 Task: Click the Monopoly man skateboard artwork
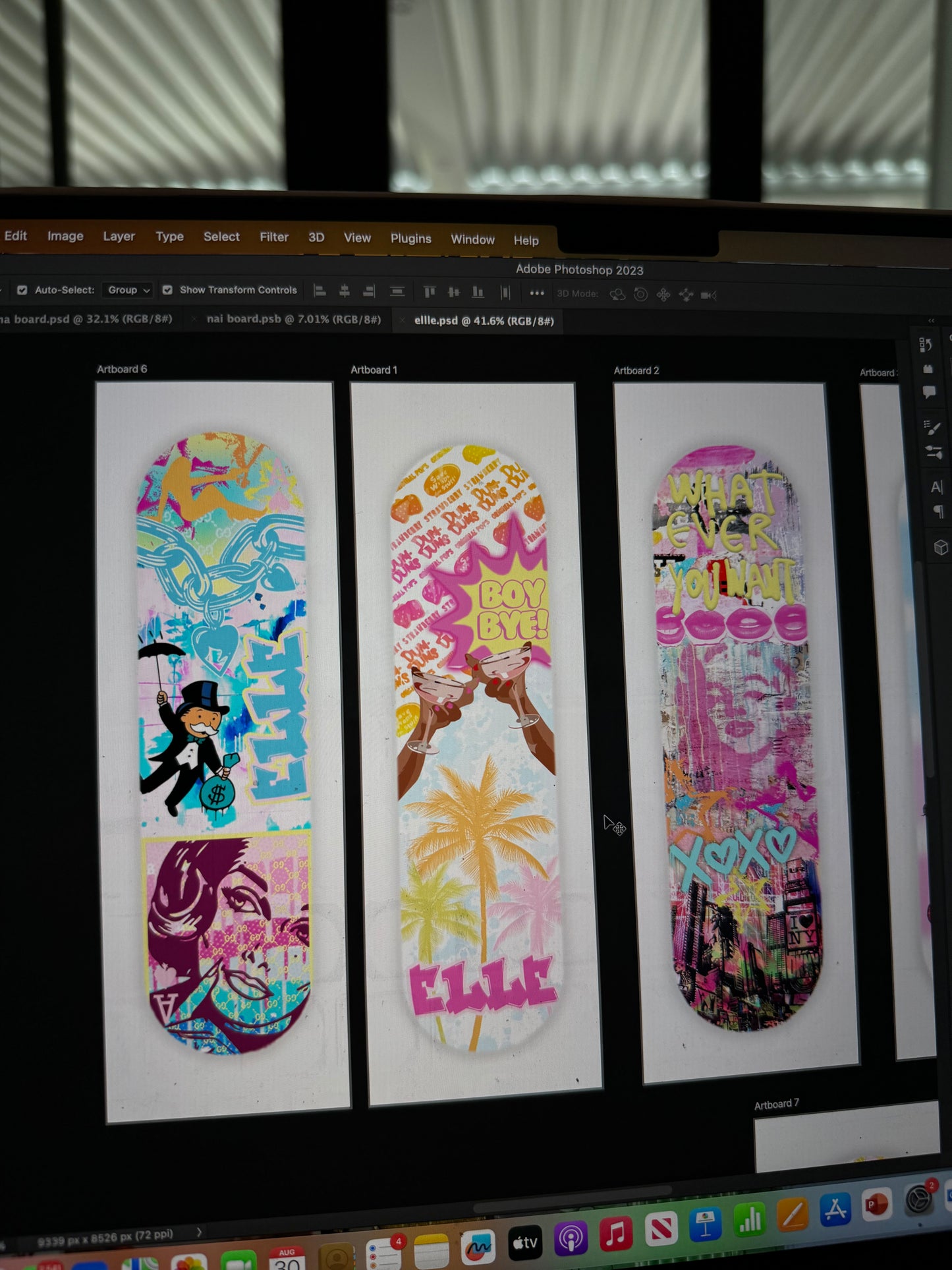[224, 743]
